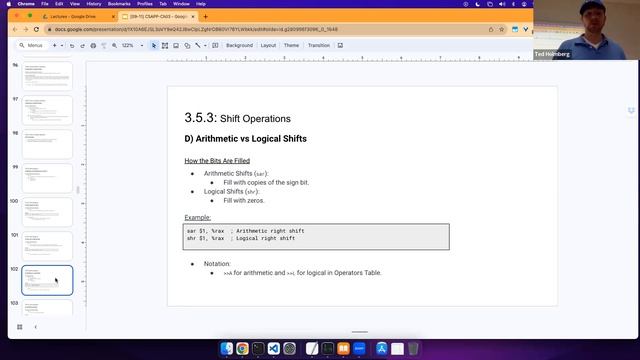This screenshot has height=360, width=640.
Task: Open Chrome menu in macOS menu bar
Action: point(26,4)
